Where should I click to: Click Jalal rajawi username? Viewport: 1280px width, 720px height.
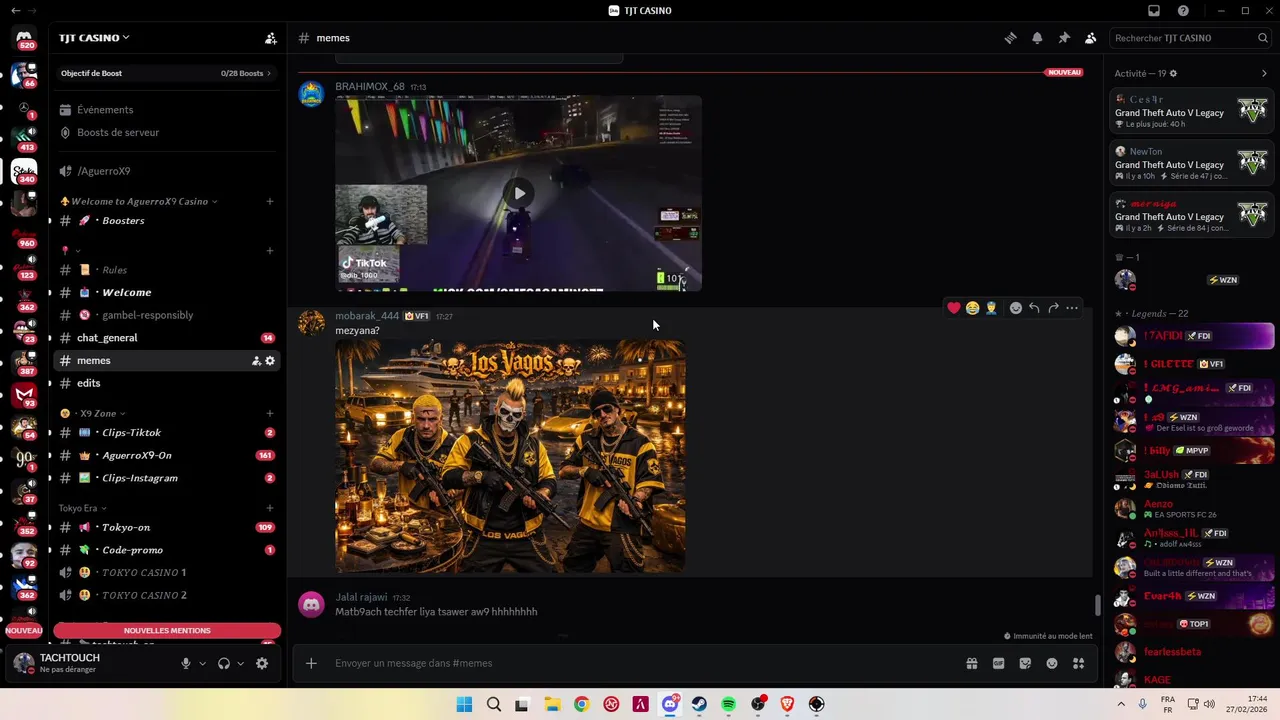pos(361,597)
